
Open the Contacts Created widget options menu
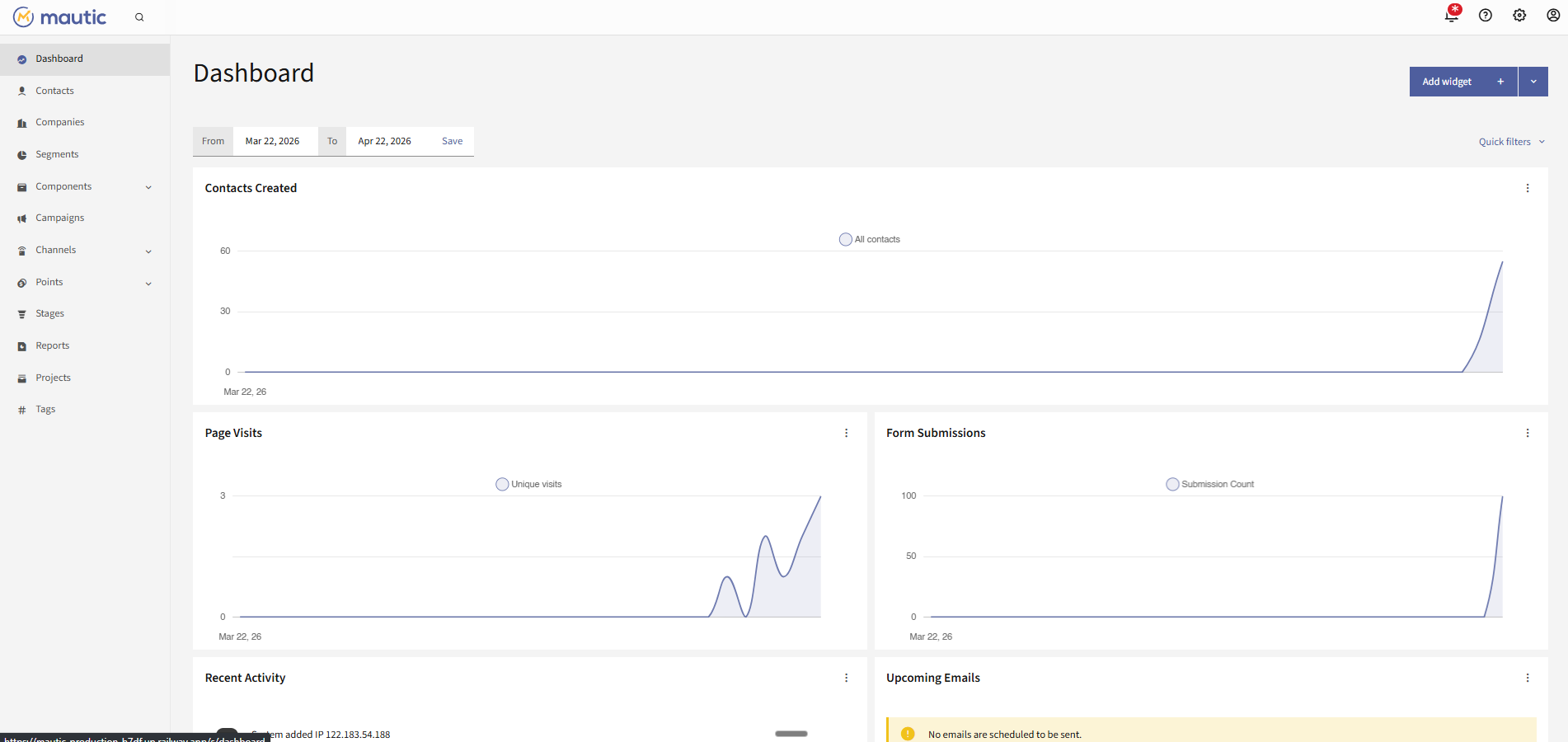(1527, 188)
